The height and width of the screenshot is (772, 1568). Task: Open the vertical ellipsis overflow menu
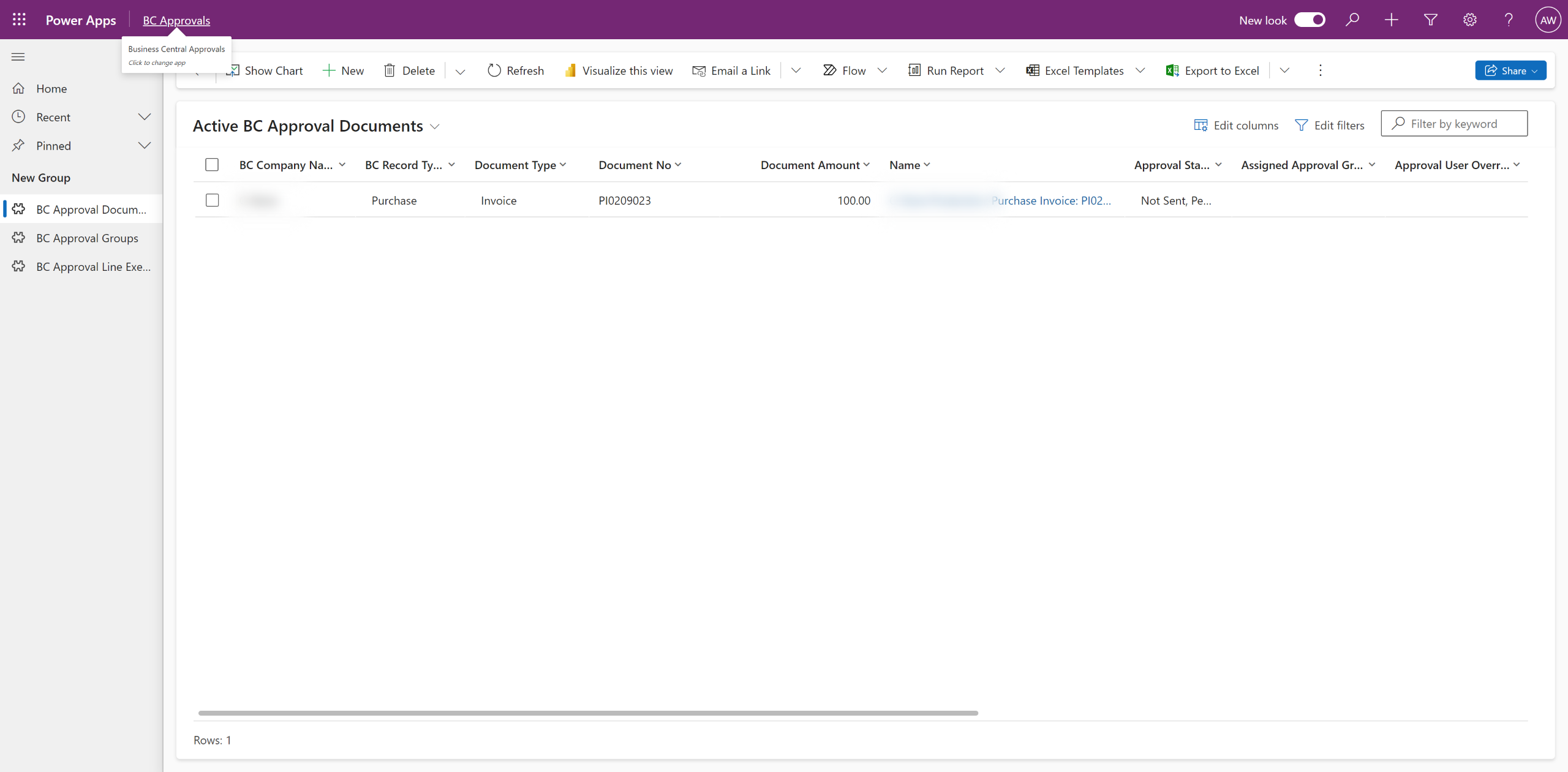point(1320,70)
